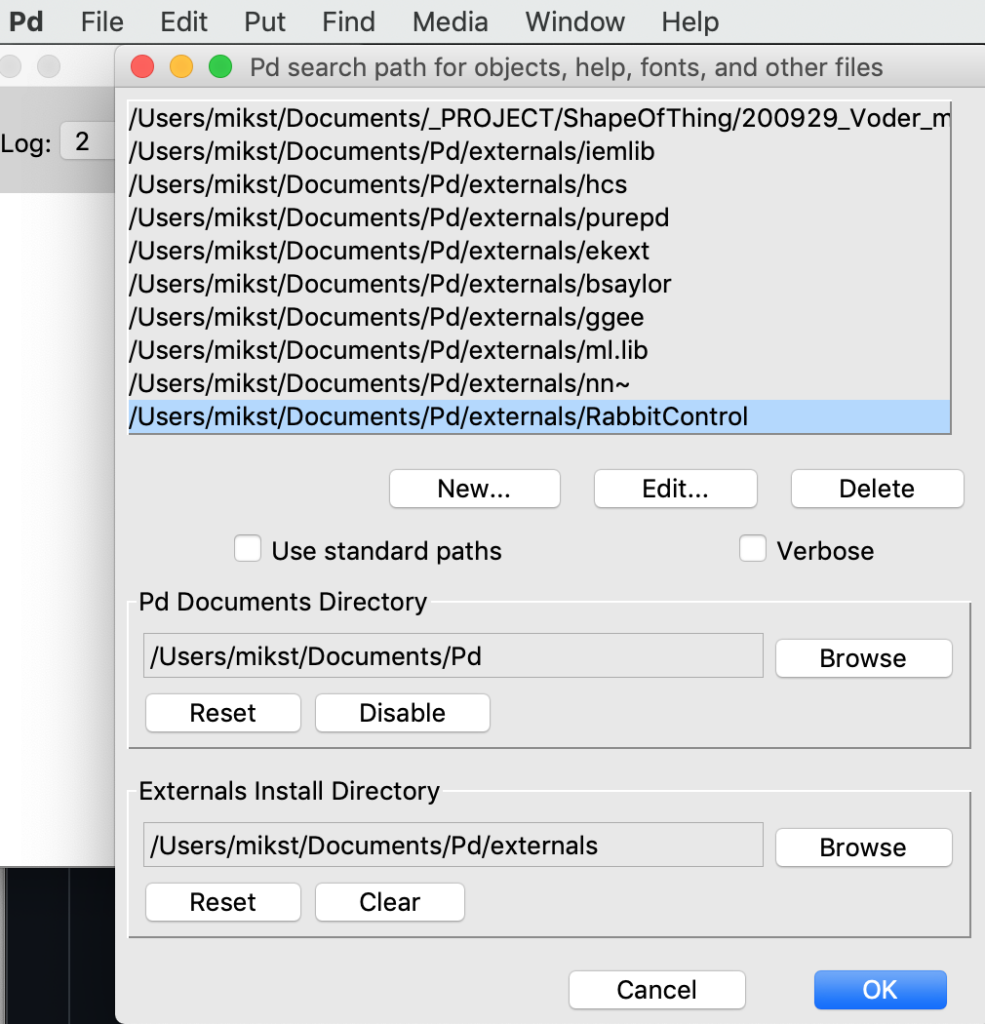Open the Find menu
This screenshot has width=985, height=1024.
[x=348, y=22]
